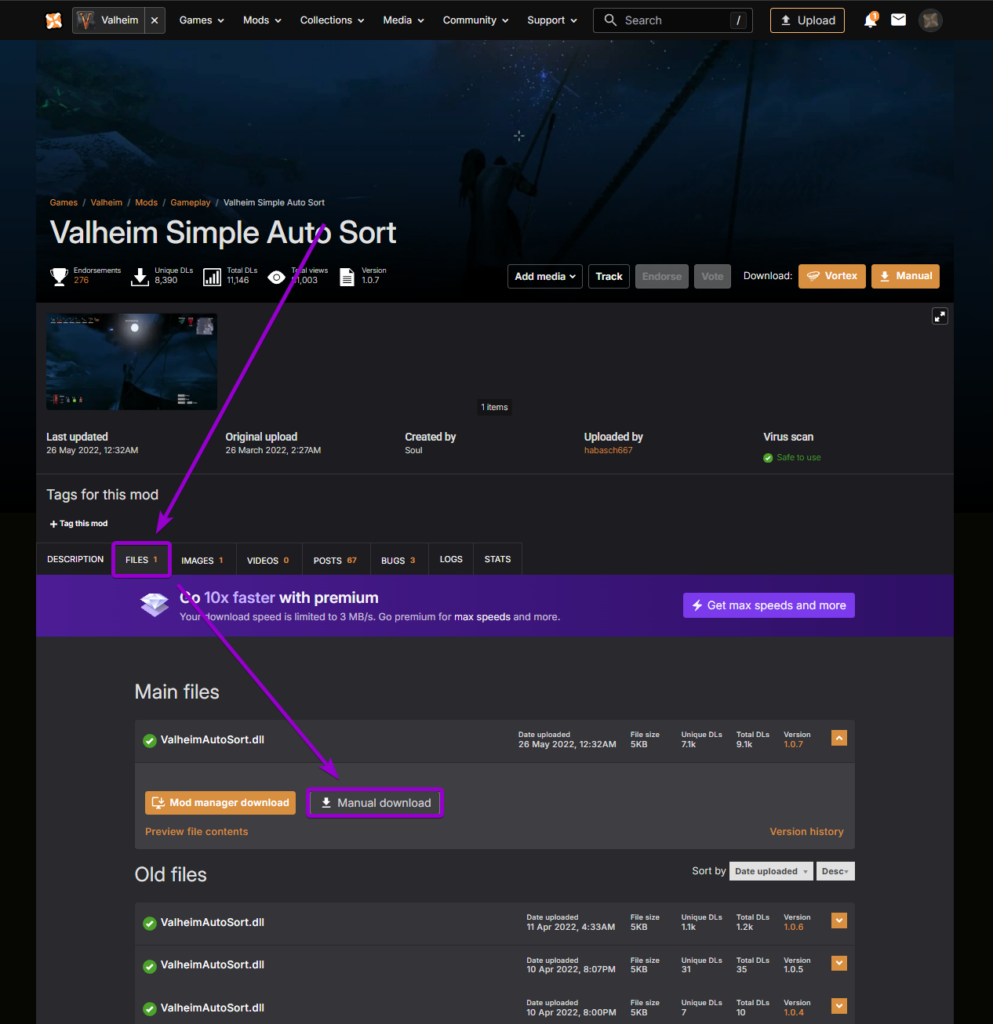993x1024 pixels.
Task: Click the unique downloads arrow icon
Action: 140,276
